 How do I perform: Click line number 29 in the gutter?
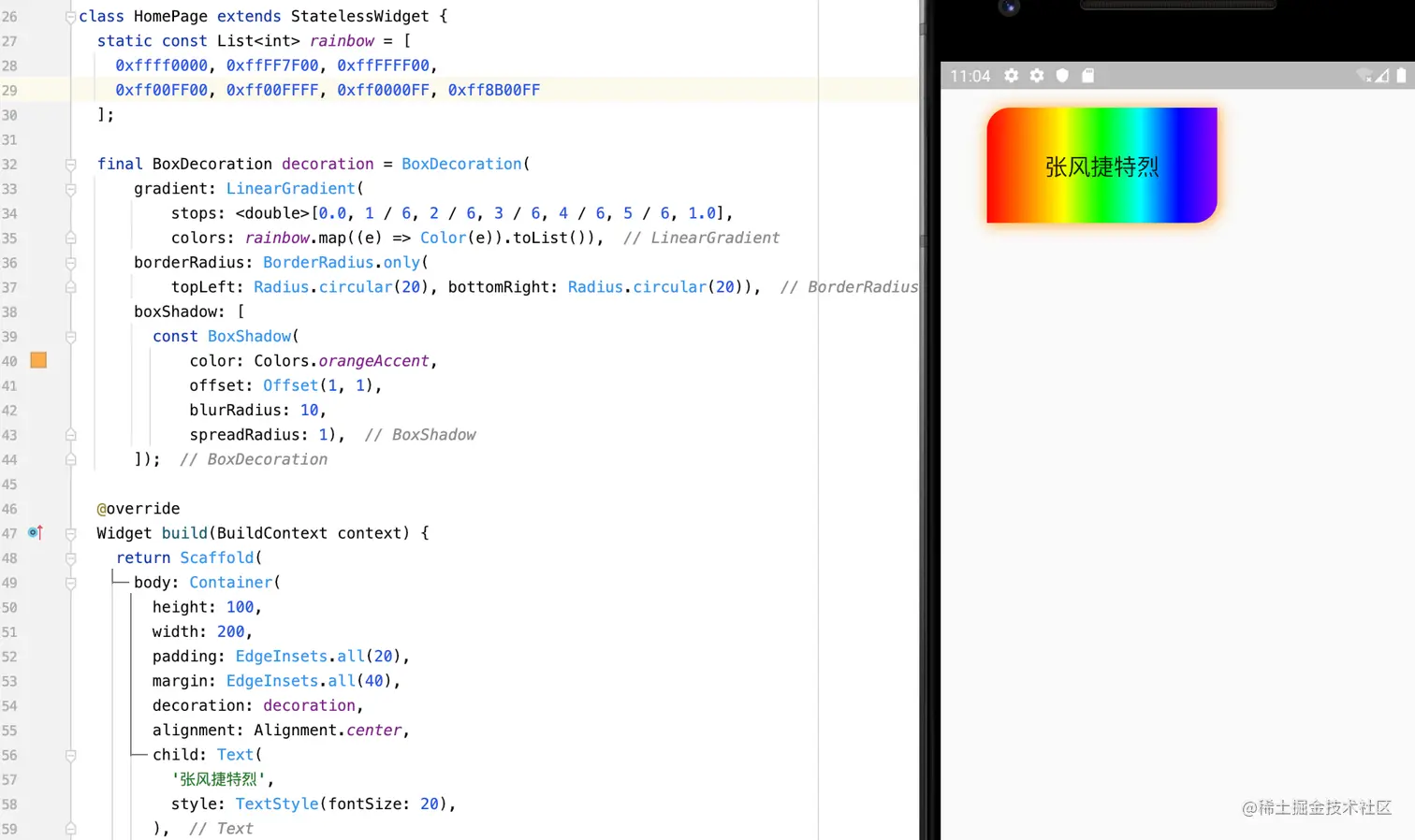[9, 90]
